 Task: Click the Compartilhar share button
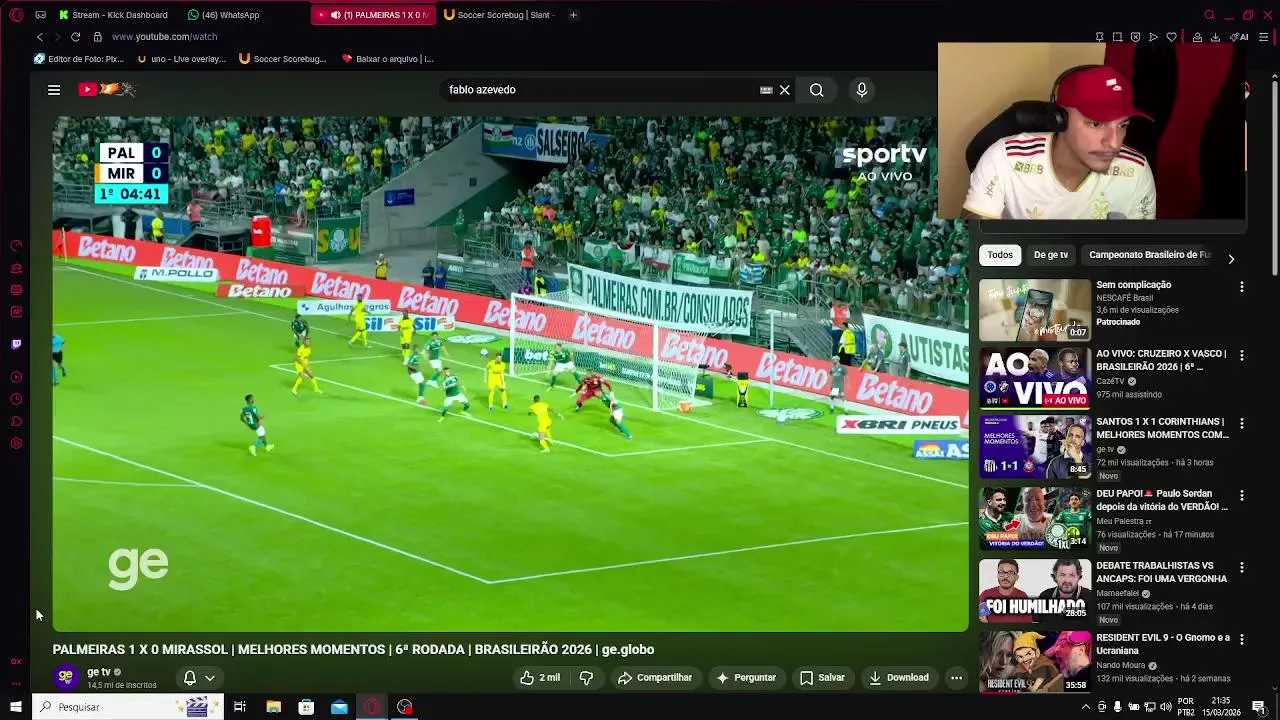click(655, 678)
